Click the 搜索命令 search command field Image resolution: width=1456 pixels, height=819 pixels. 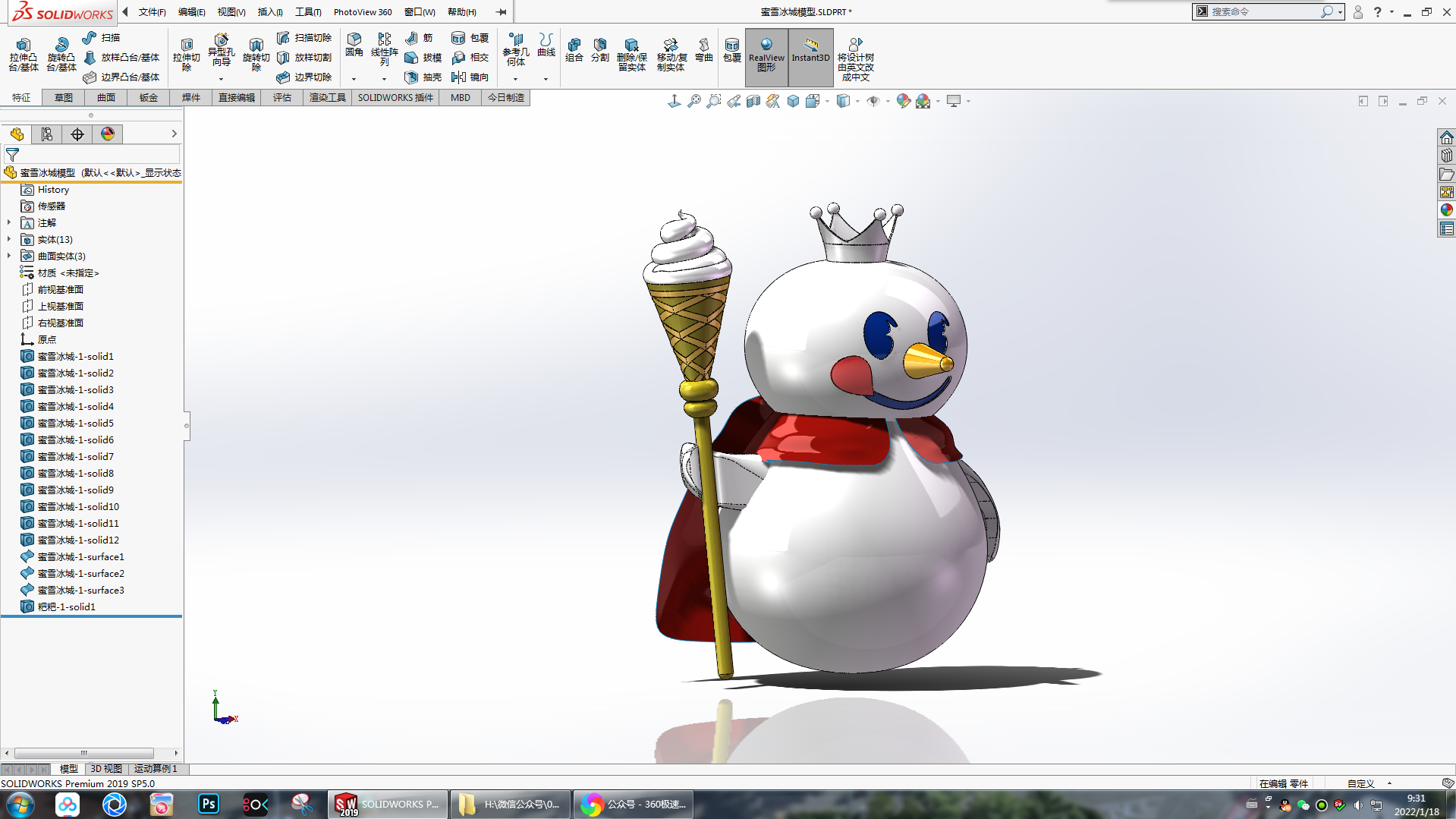[x=1263, y=11]
